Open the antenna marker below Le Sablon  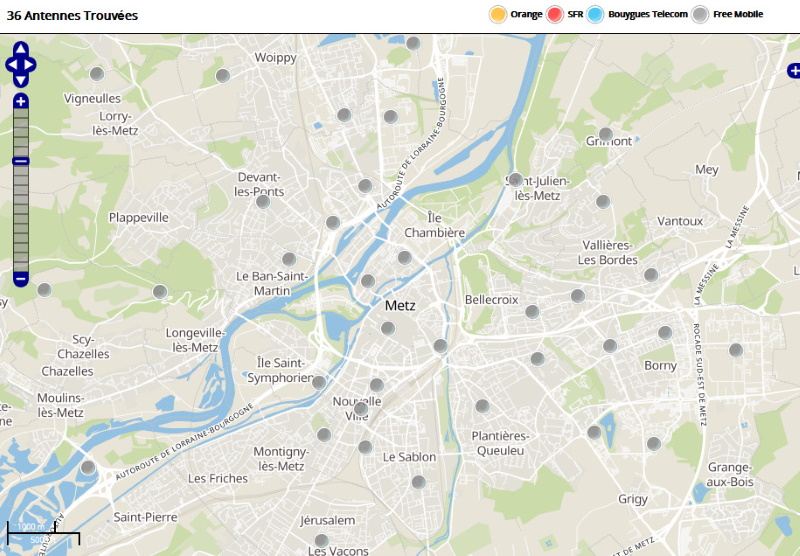pos(418,482)
